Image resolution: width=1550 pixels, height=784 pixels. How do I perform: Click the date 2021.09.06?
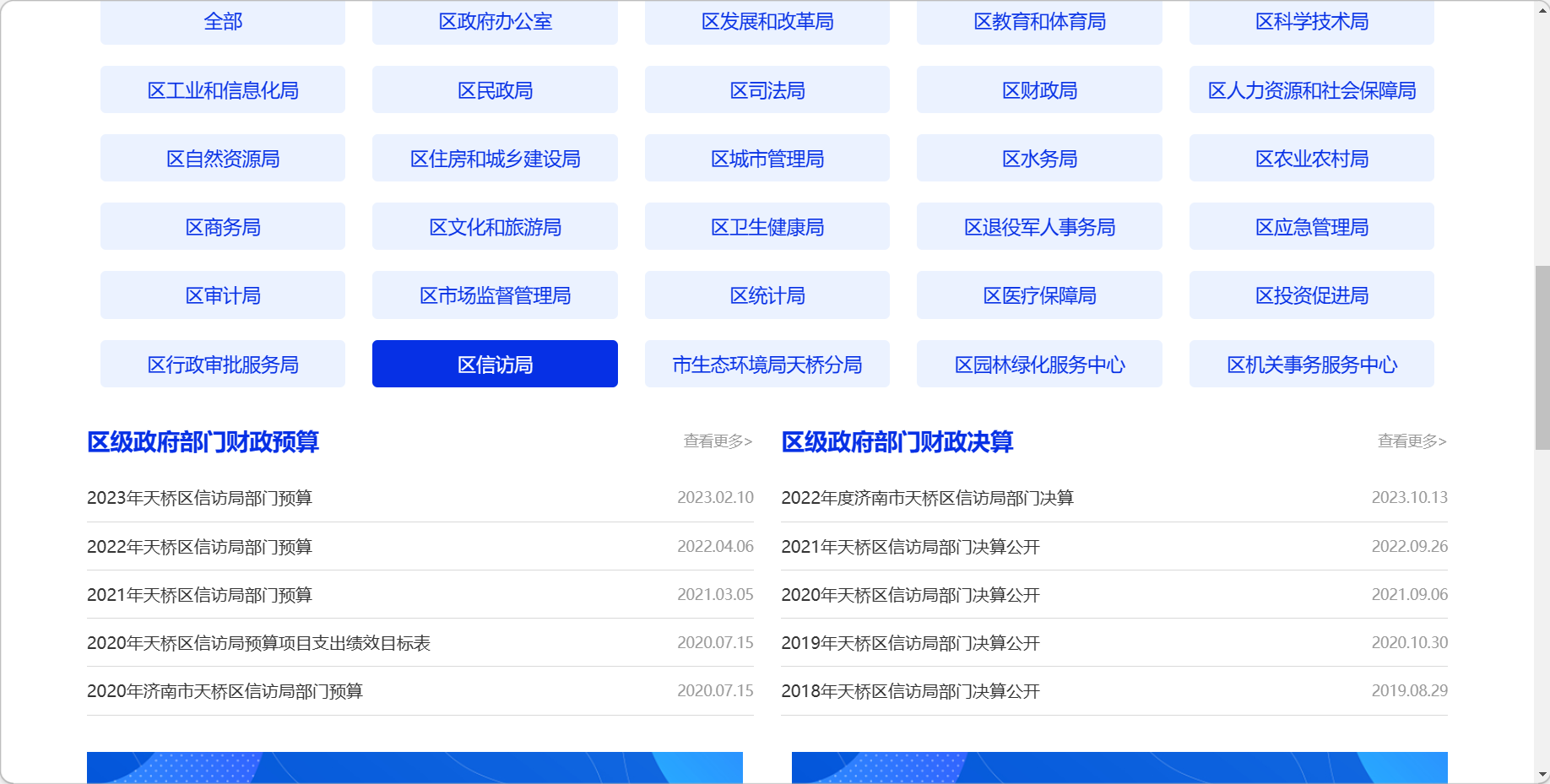click(1409, 594)
